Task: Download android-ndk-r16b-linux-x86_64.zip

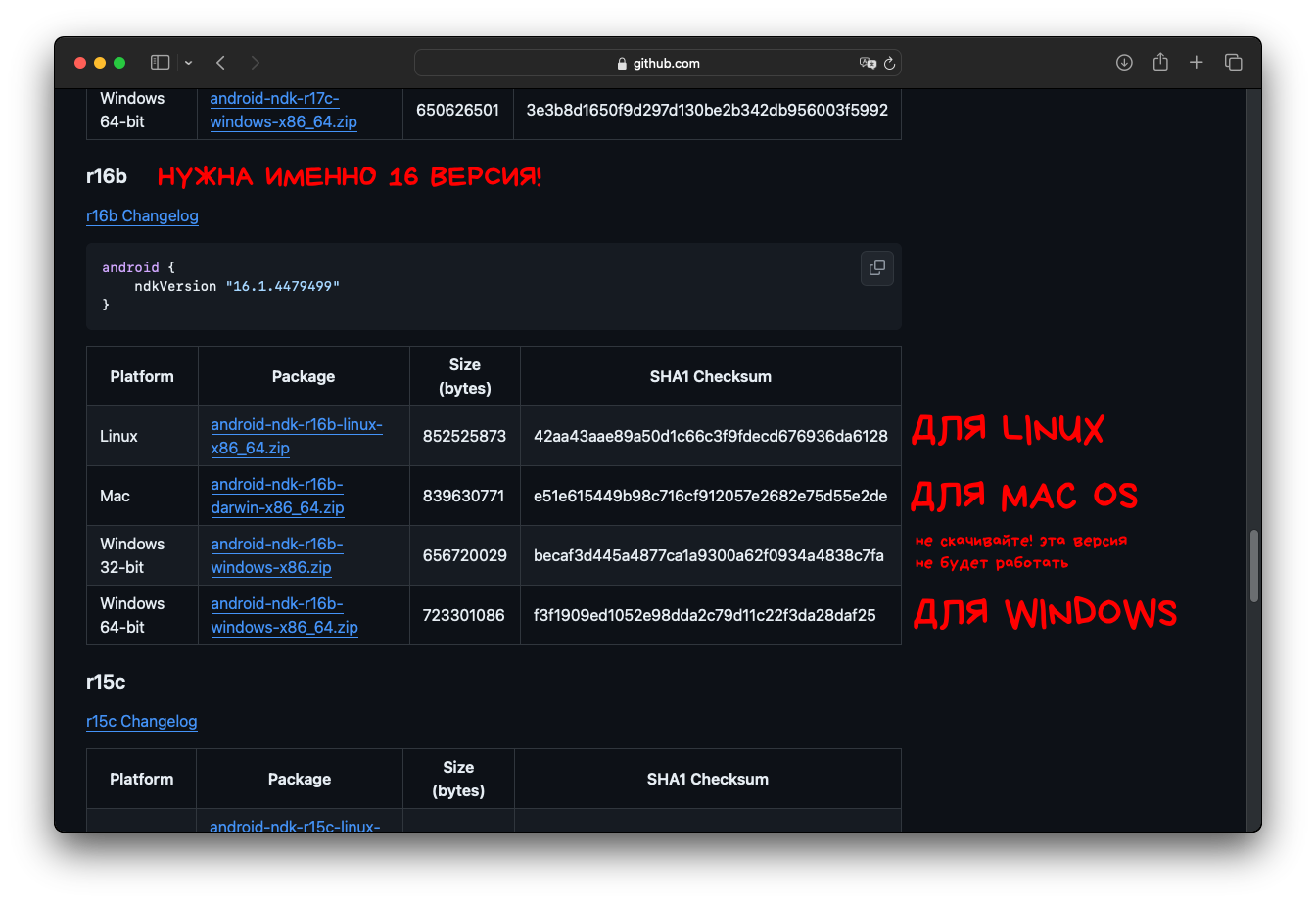Action: [297, 436]
